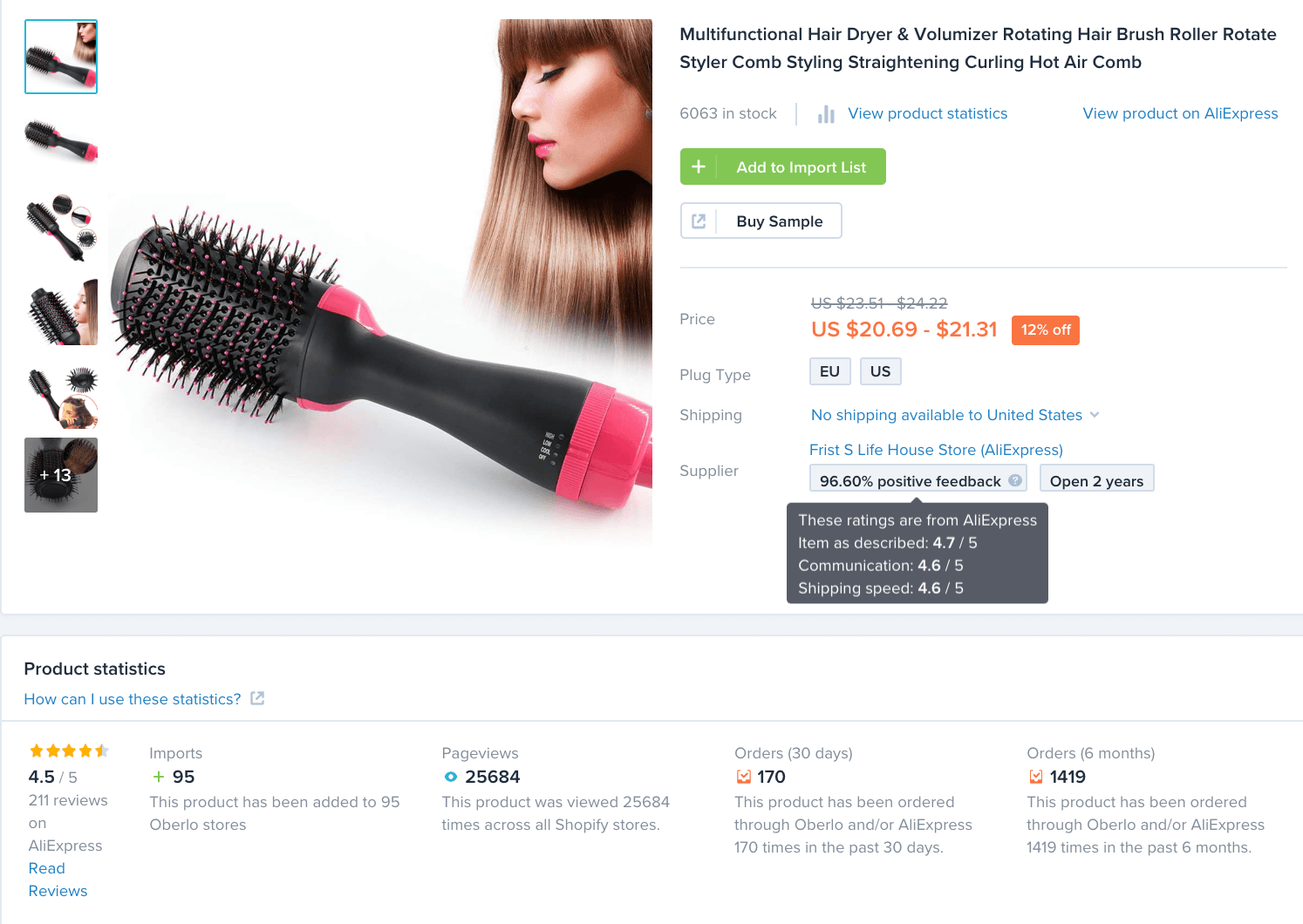Open View product on AliExpress
The image size is (1303, 924).
click(x=1180, y=113)
